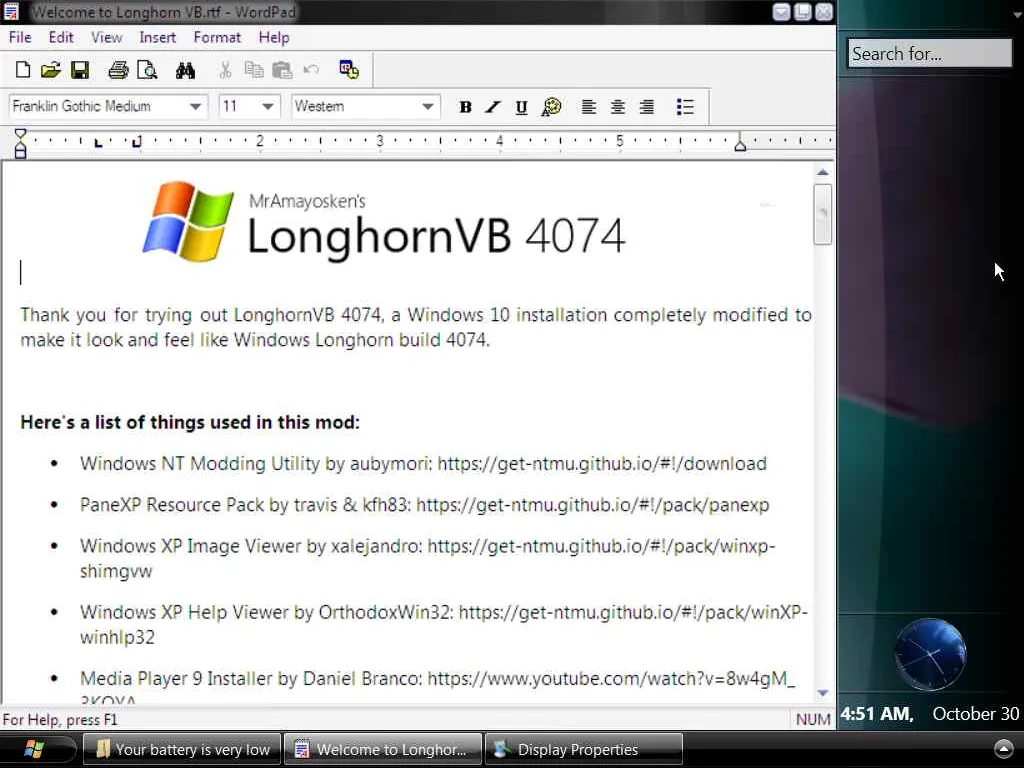Open the View menu
This screenshot has width=1024, height=768.
click(x=106, y=37)
